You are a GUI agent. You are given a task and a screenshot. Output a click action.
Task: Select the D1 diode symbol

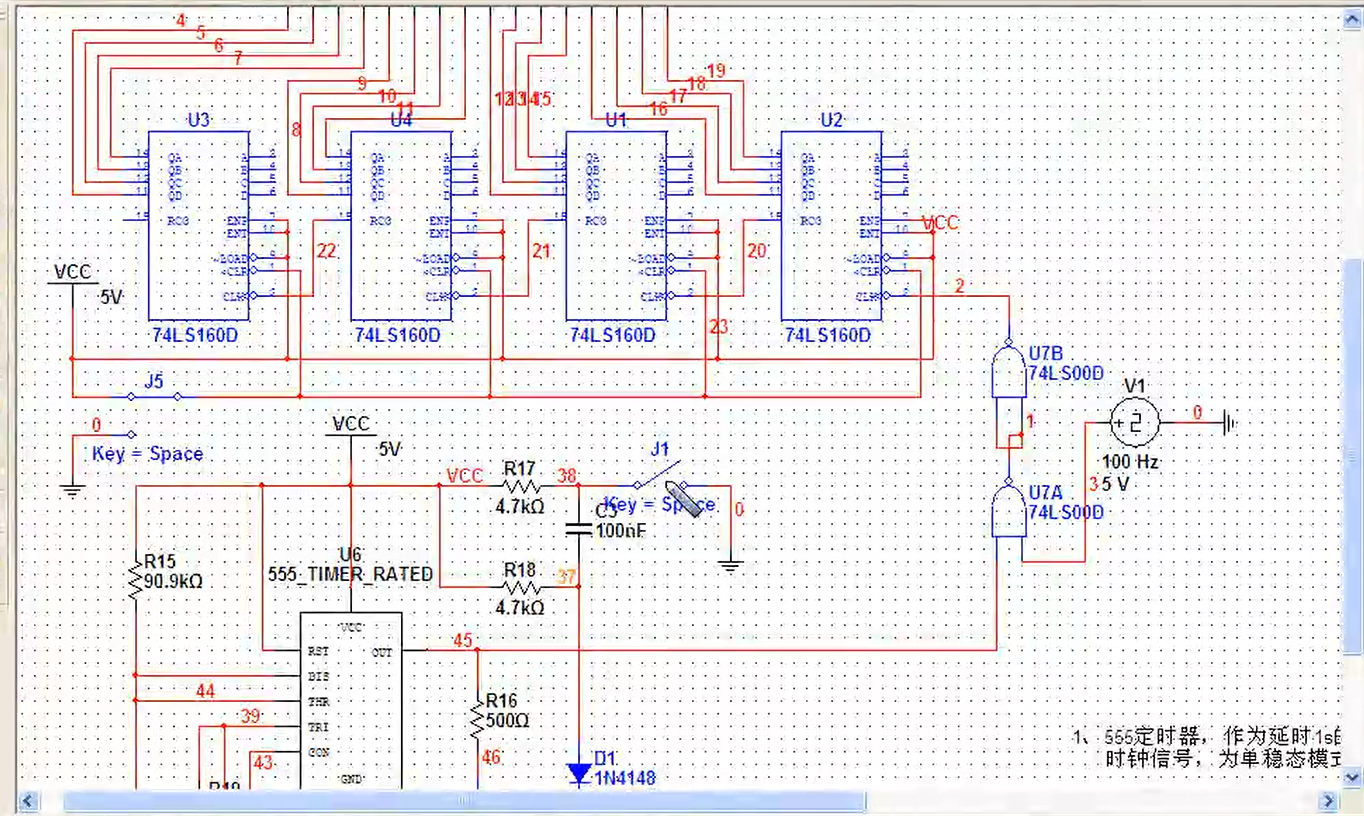(579, 773)
